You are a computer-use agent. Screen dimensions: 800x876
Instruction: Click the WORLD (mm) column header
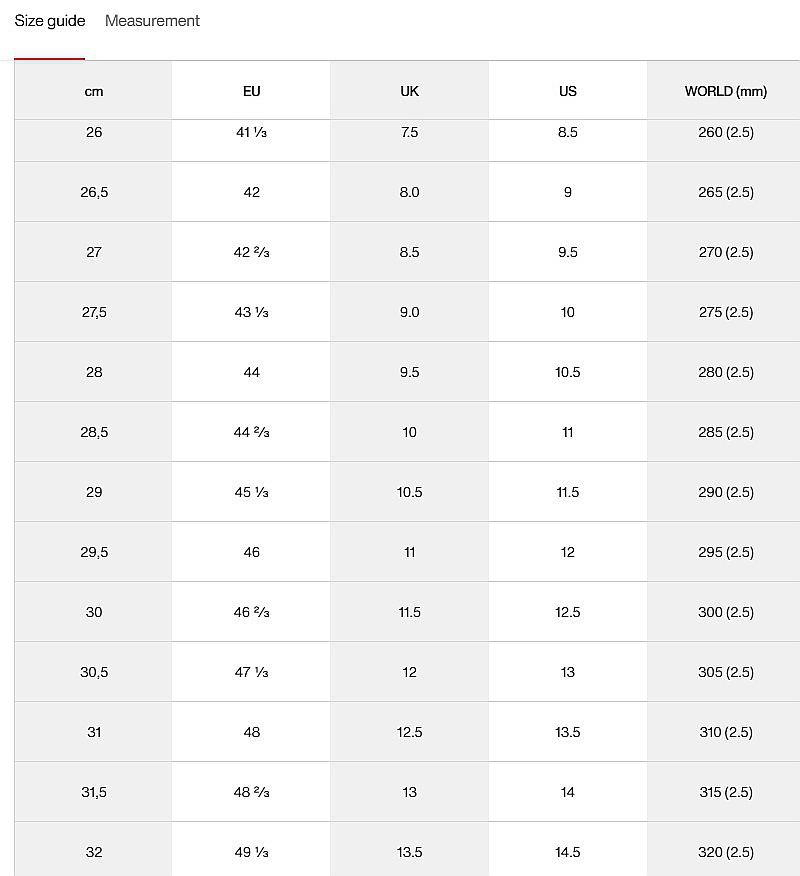725,91
